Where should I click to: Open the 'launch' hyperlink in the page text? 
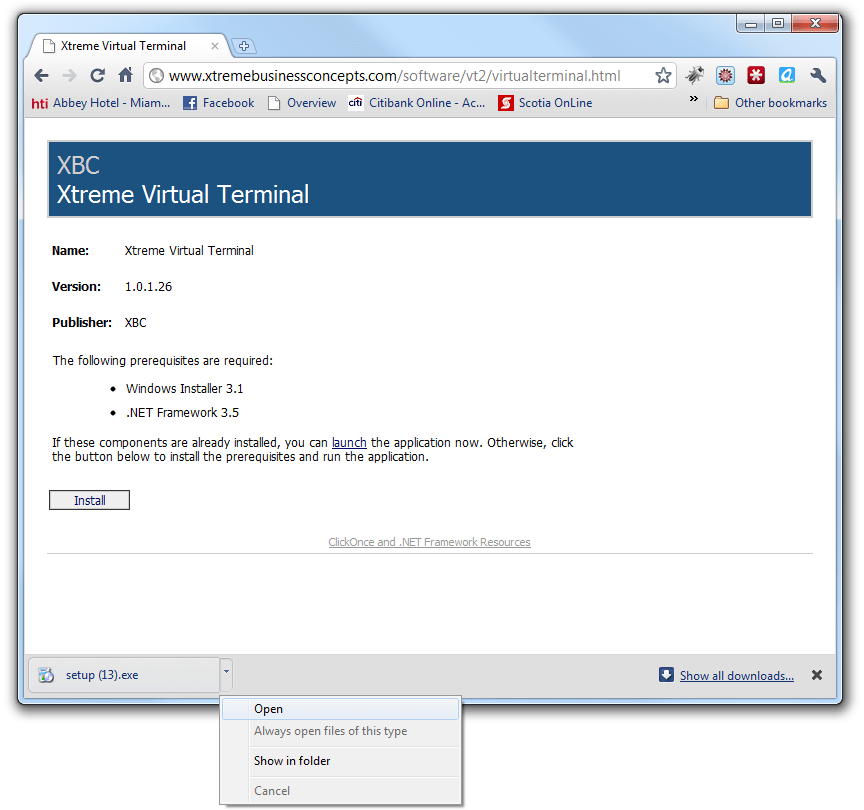point(348,442)
